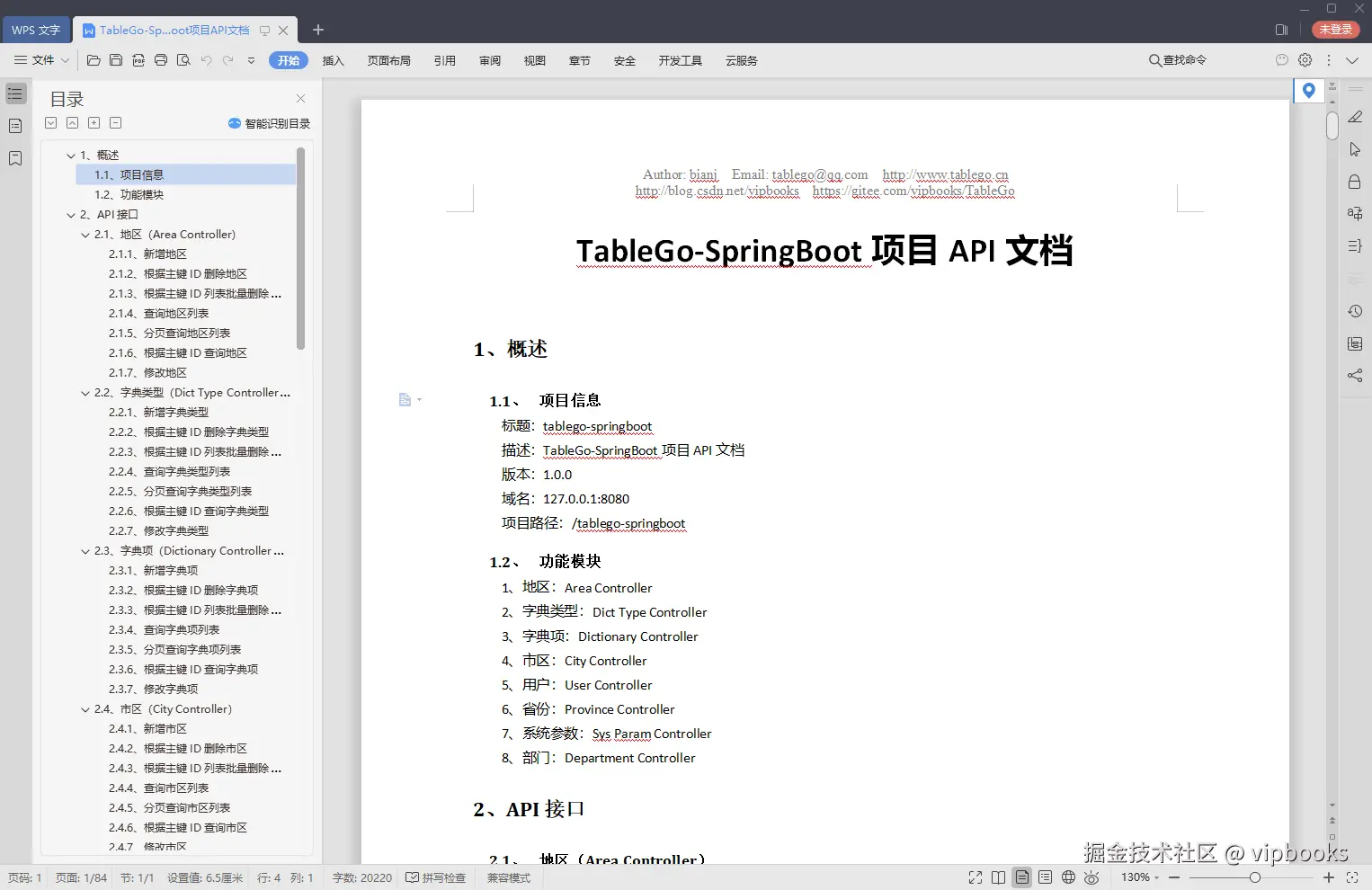
Task: Click the history clock icon in right sidebar
Action: click(x=1355, y=311)
